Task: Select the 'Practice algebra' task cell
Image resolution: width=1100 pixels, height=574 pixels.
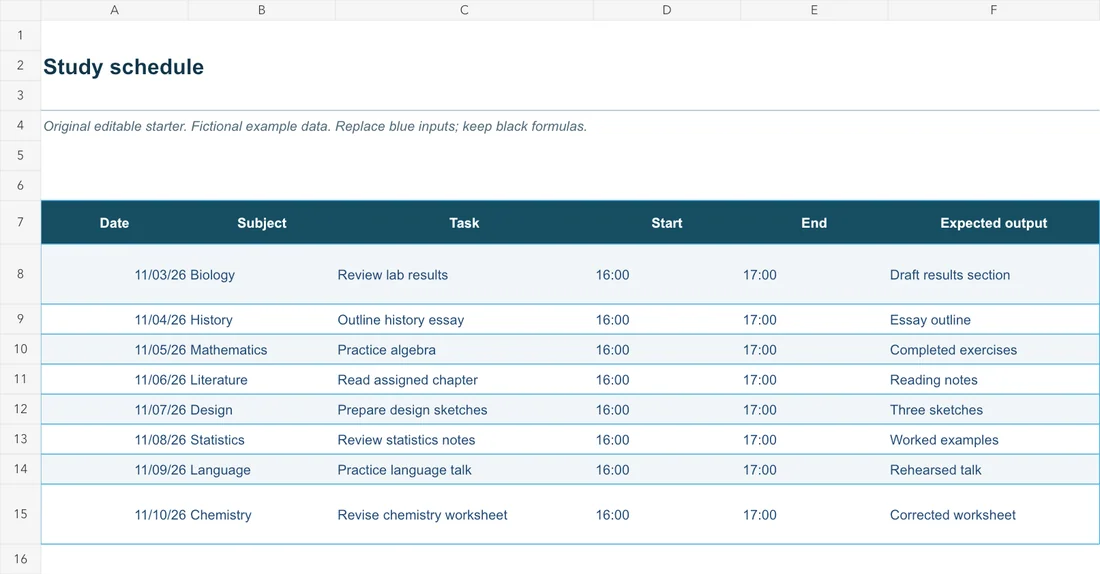Action: (x=464, y=350)
